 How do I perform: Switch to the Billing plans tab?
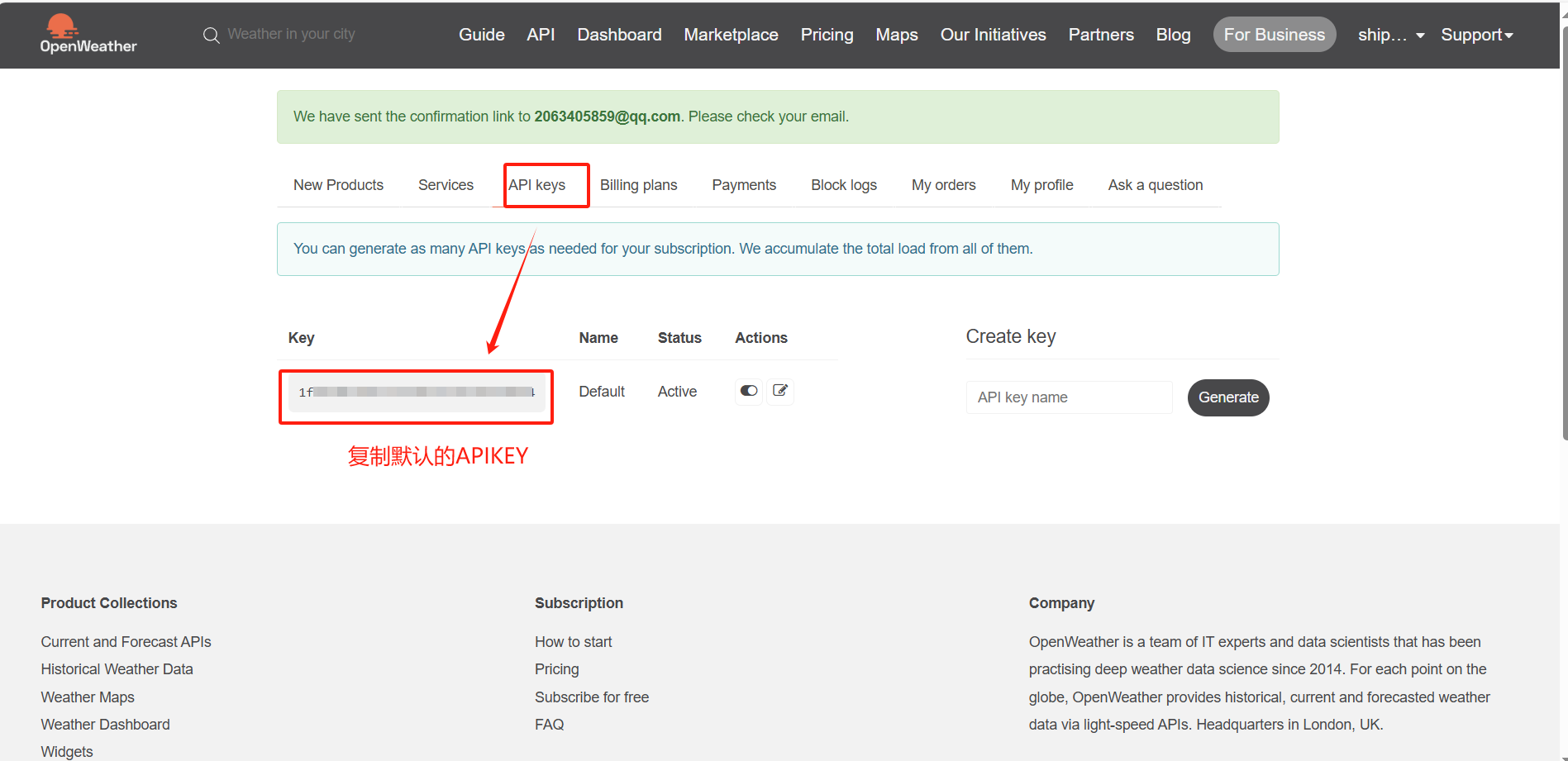(638, 185)
